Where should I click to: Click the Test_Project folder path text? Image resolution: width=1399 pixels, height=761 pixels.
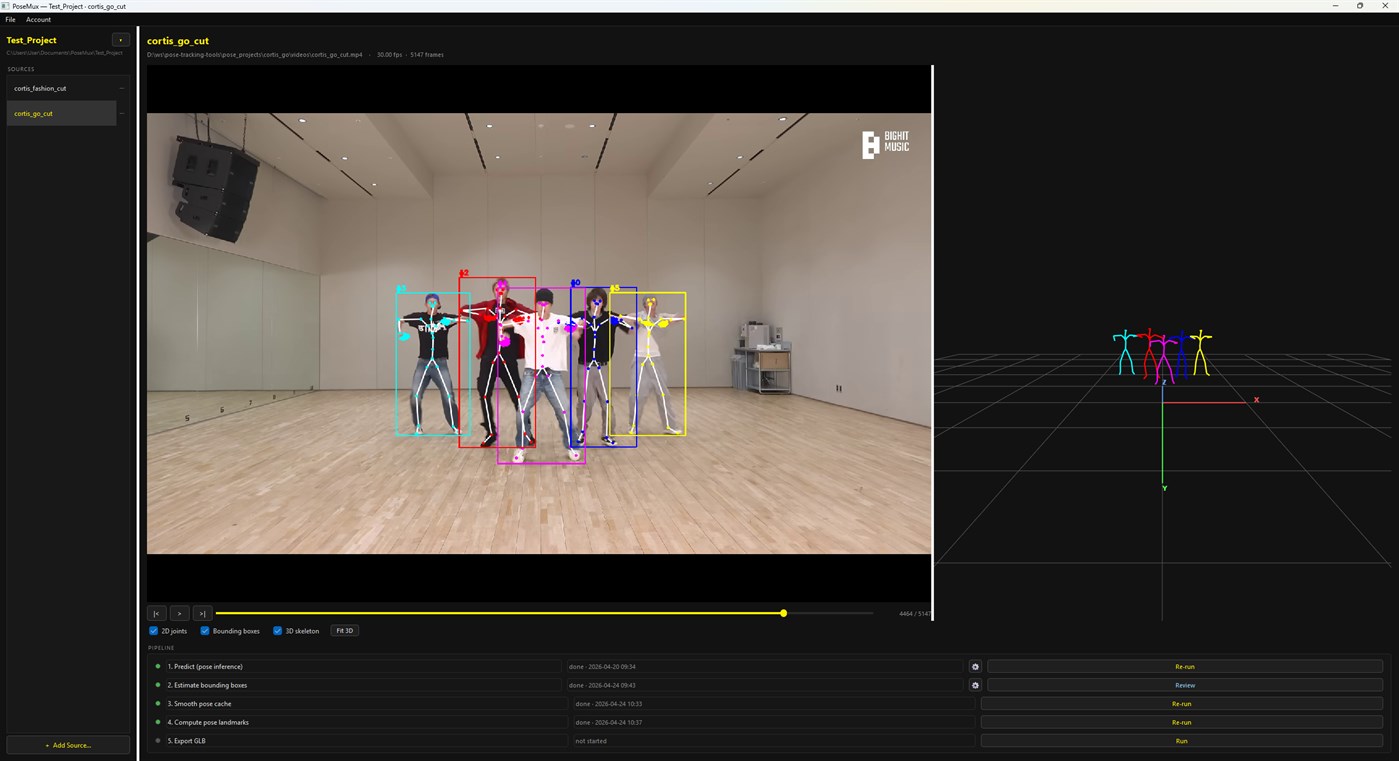(65, 52)
